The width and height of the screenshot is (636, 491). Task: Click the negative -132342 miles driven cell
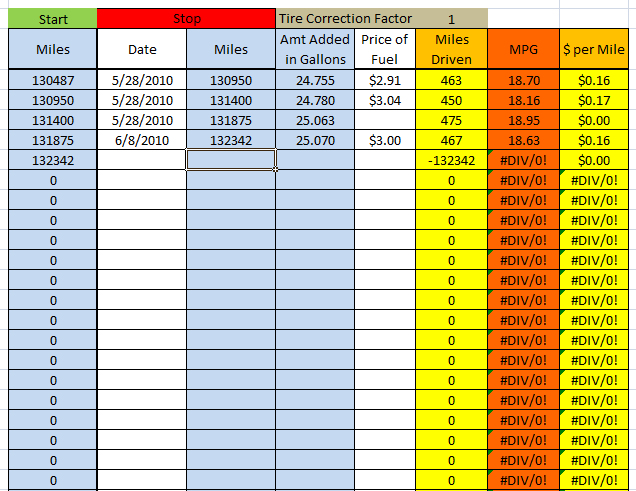[451, 160]
